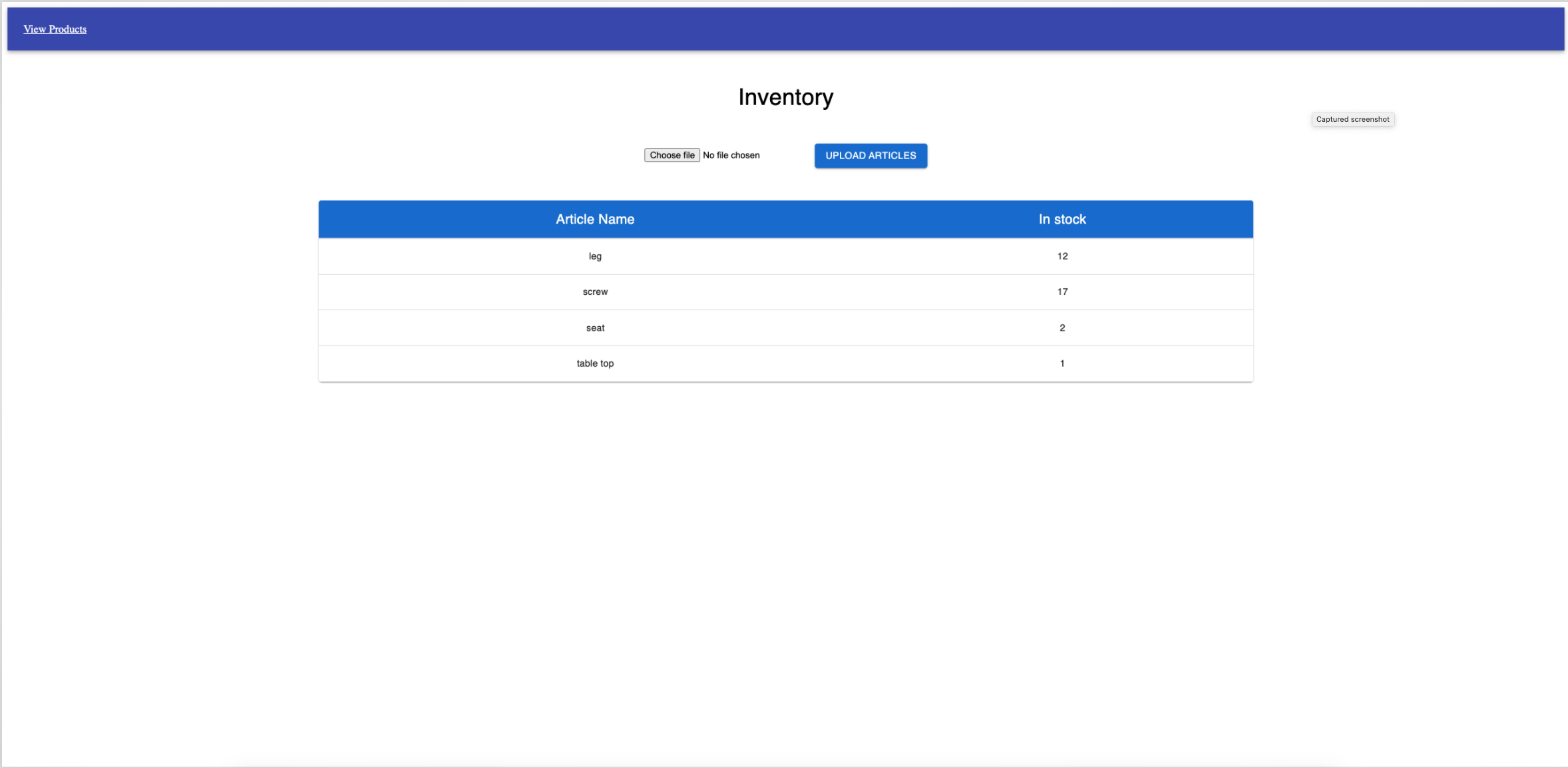
Task: Click the stock value 2 for seat
Action: point(1062,328)
